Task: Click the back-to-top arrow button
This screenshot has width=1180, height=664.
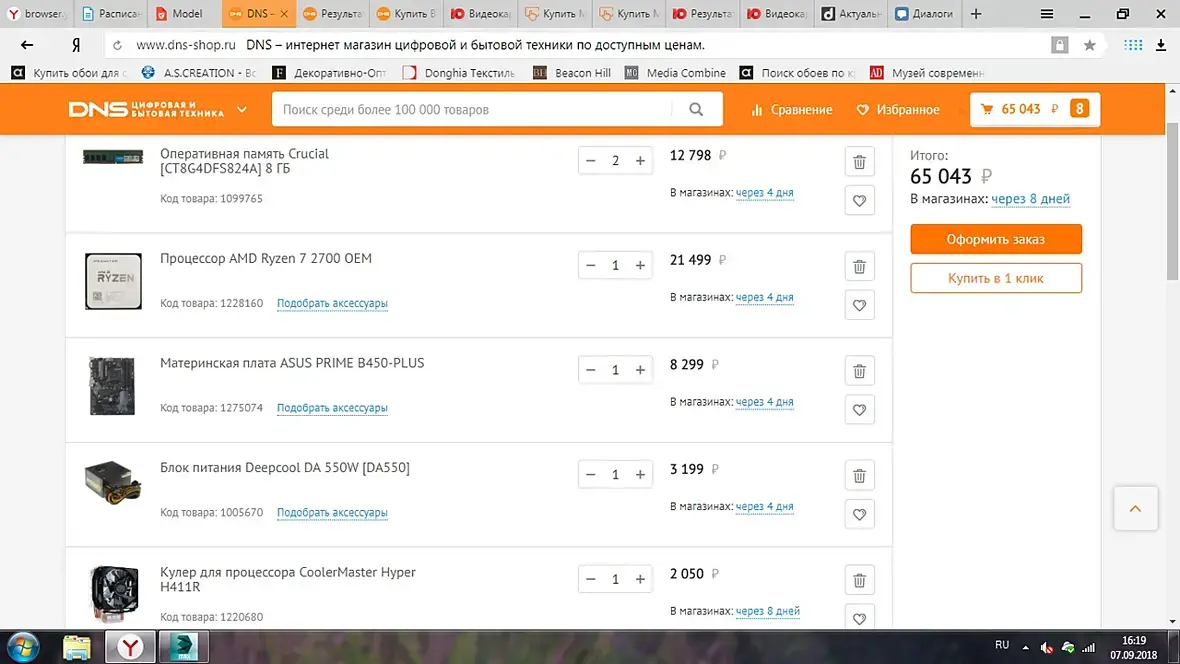Action: point(1135,509)
